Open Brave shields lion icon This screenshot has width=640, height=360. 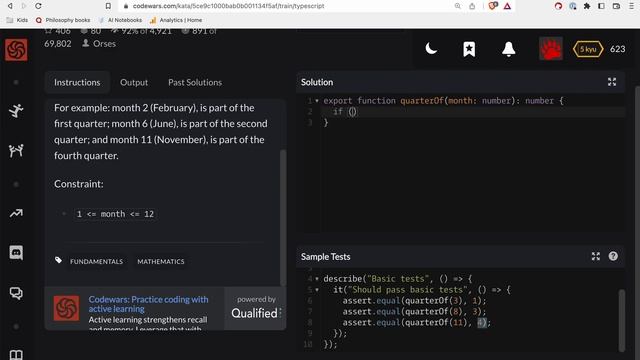tap(493, 6)
